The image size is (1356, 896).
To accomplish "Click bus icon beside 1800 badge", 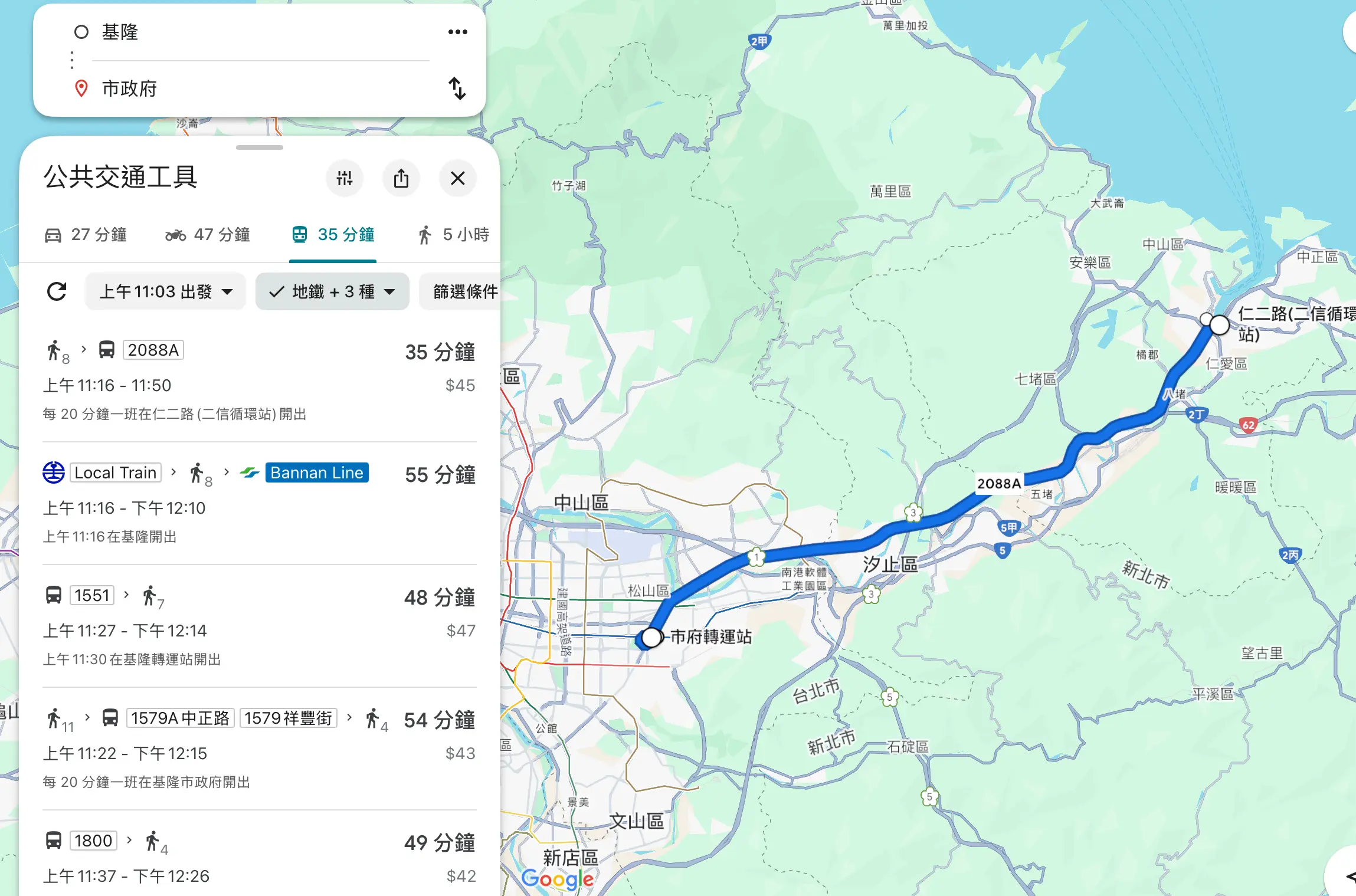I will (x=54, y=841).
